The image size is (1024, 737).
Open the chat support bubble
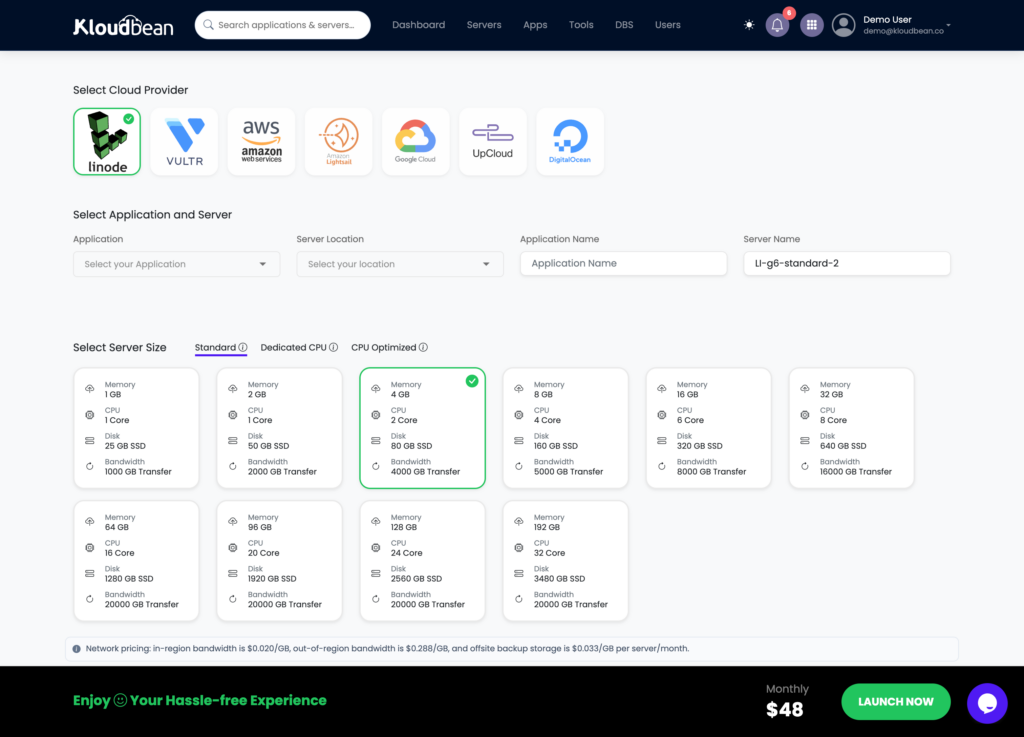(987, 703)
